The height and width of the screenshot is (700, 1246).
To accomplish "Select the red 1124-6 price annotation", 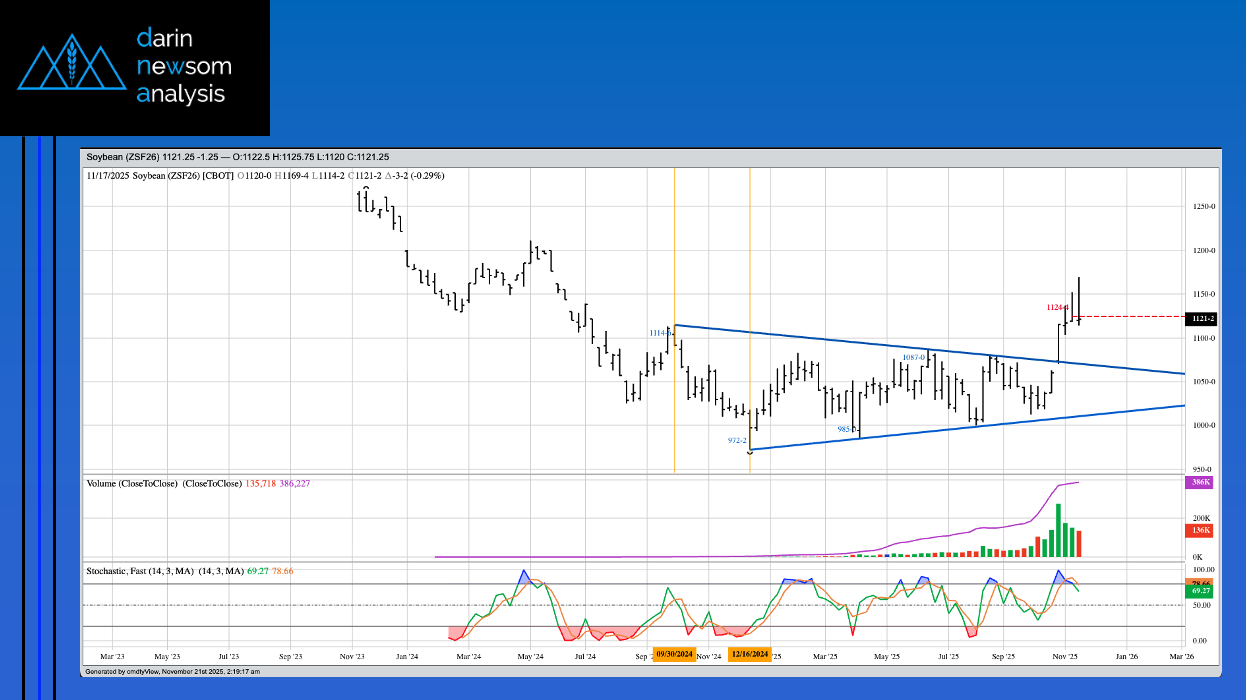I will 1058,307.
